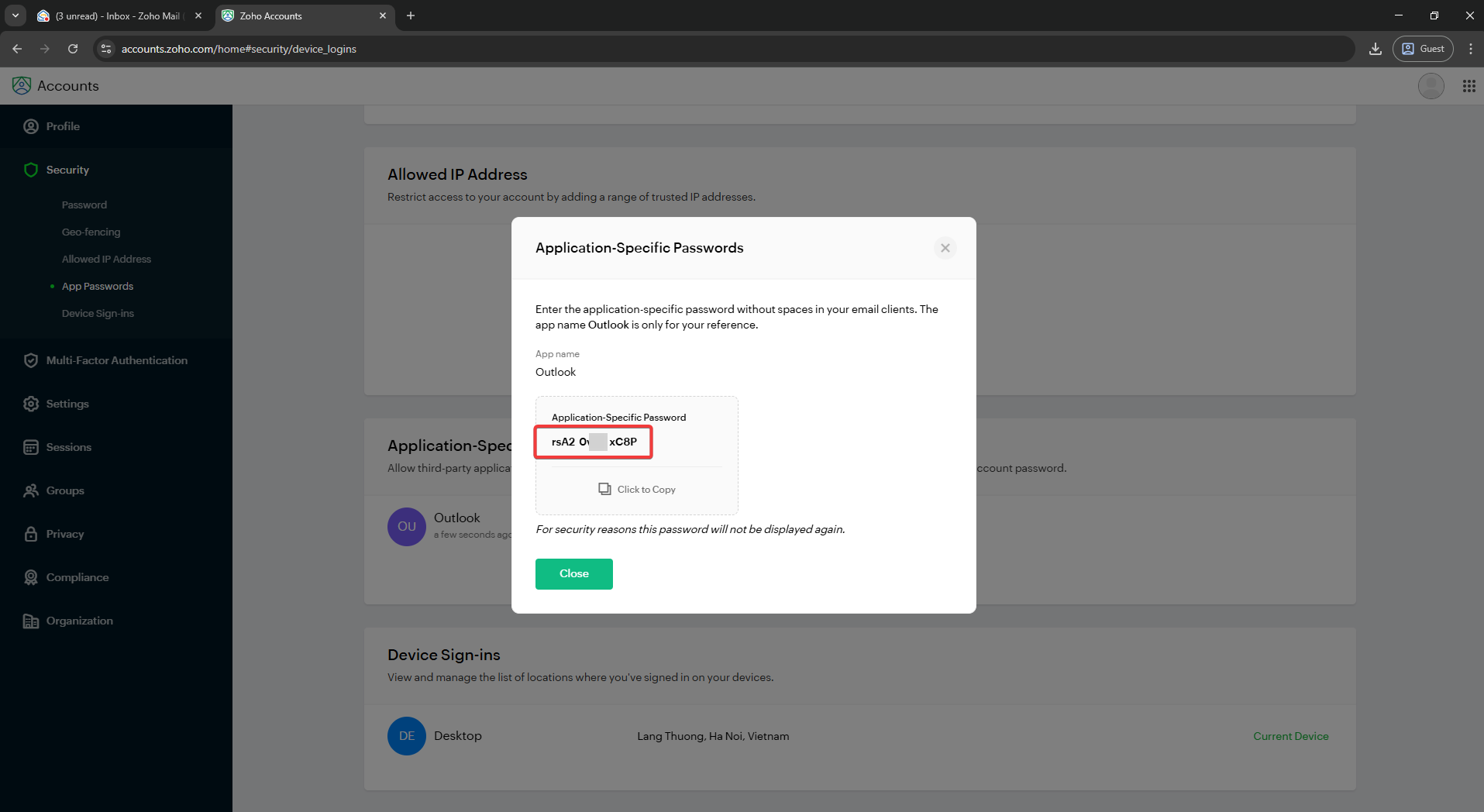Click the generated application-specific password field
This screenshot has height=812, width=1484.
[594, 442]
